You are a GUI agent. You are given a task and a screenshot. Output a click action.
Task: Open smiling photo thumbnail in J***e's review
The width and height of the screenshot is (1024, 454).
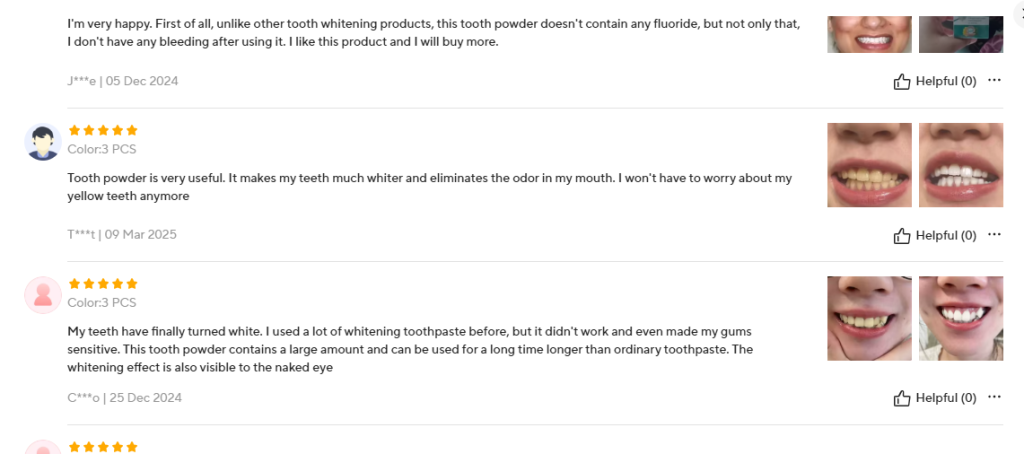click(869, 34)
